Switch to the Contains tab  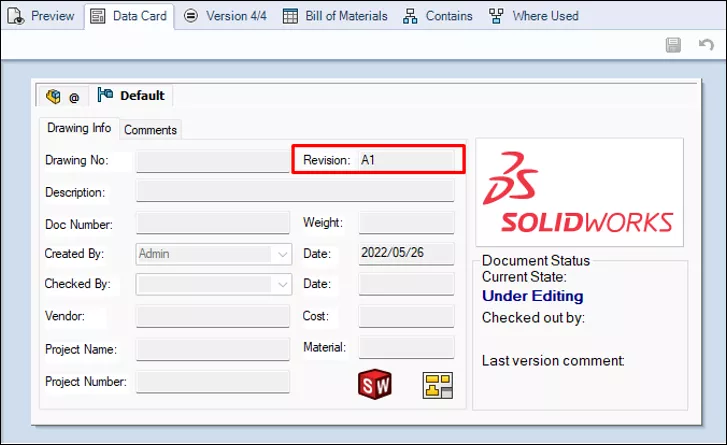tap(437, 16)
